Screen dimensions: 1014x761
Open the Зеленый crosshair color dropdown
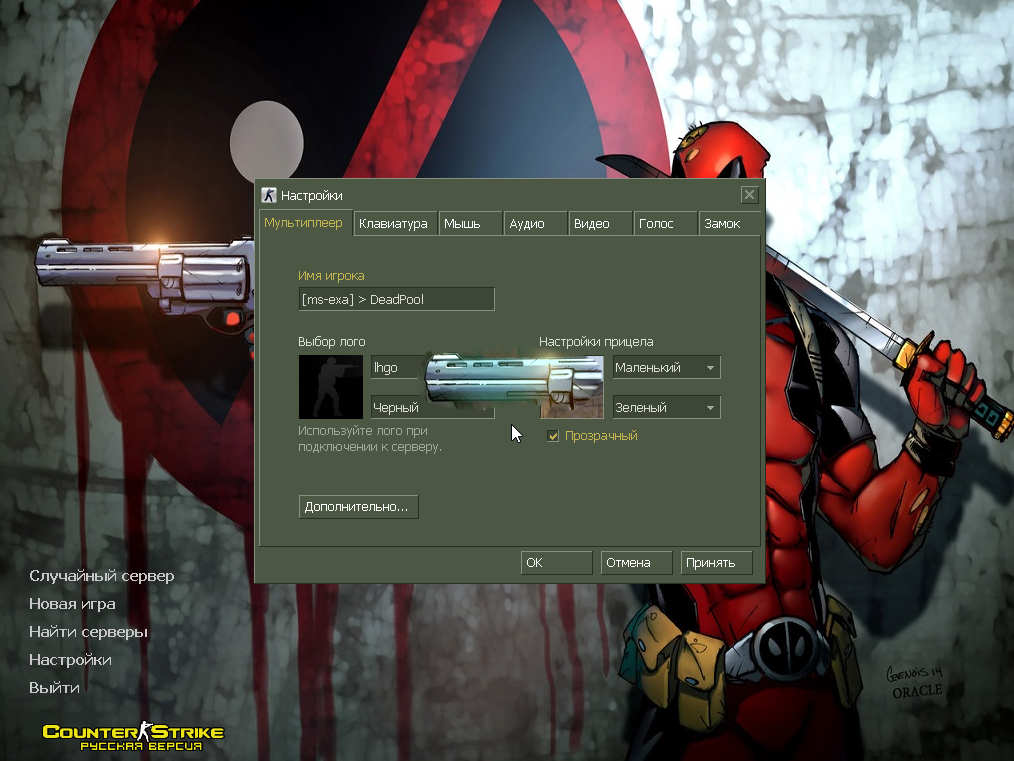[x=666, y=408]
